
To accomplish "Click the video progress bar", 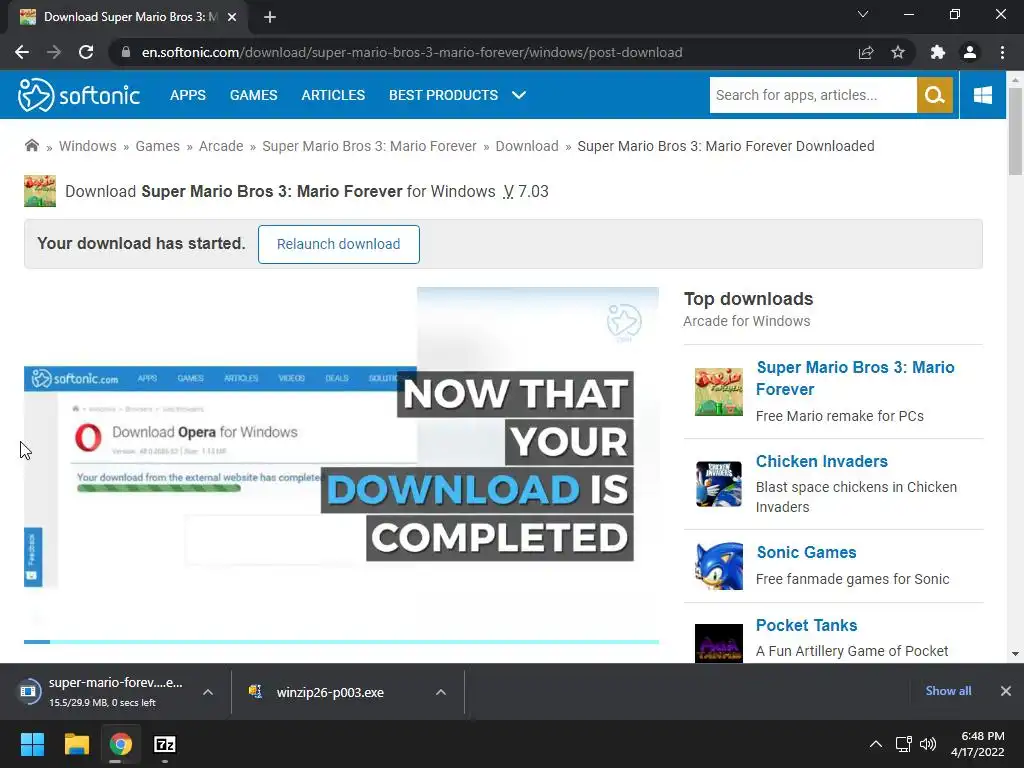I will click(x=342, y=642).
